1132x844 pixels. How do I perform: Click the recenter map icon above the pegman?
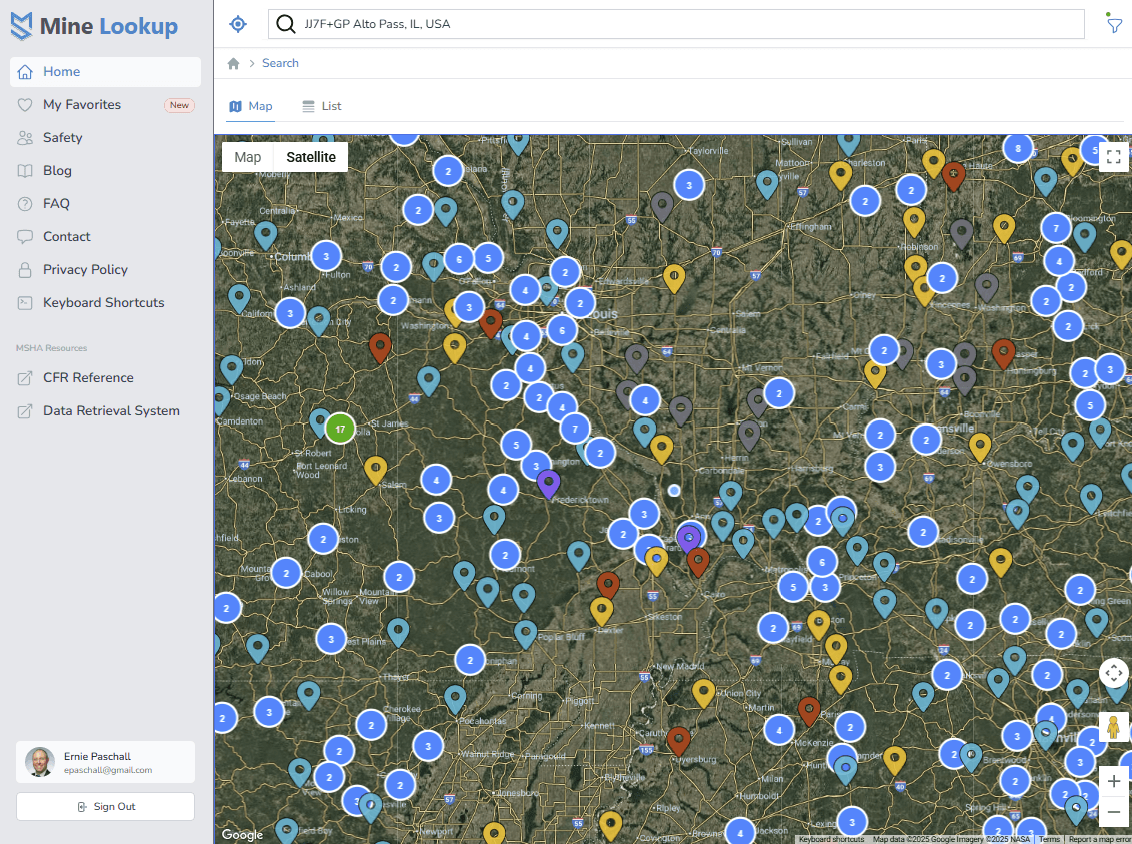[1114, 673]
